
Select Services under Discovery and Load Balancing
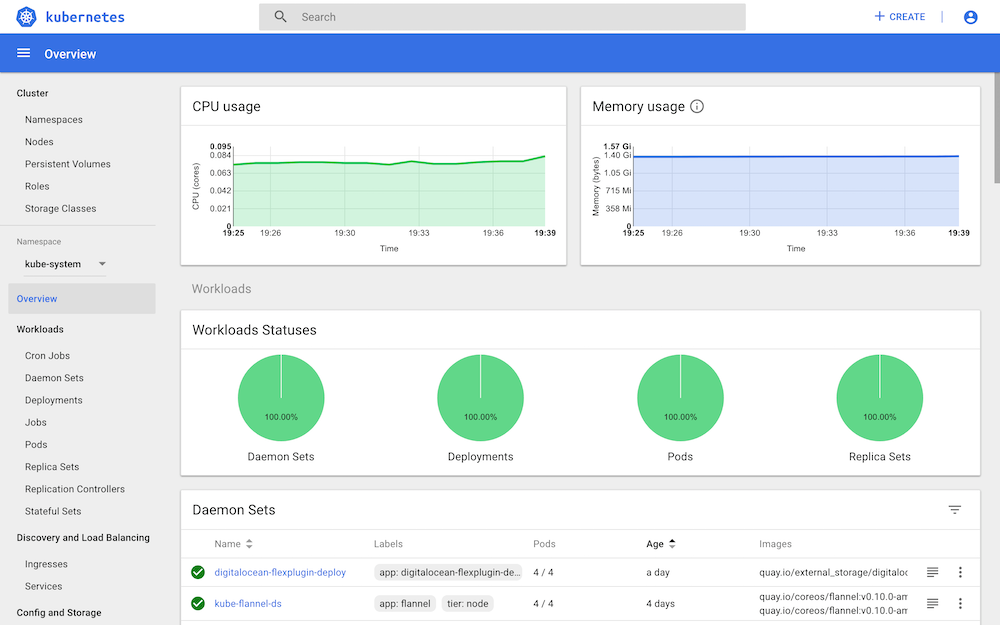[43, 586]
